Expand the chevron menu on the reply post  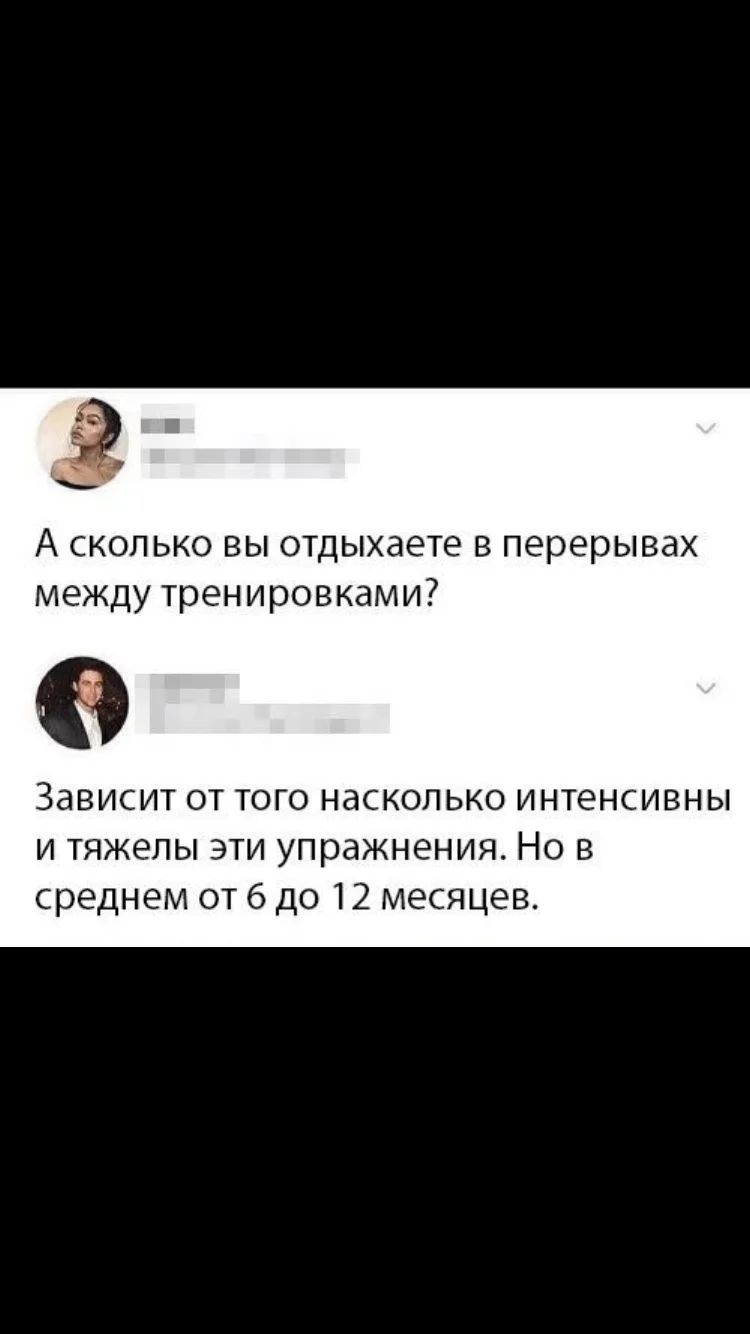tap(705, 688)
